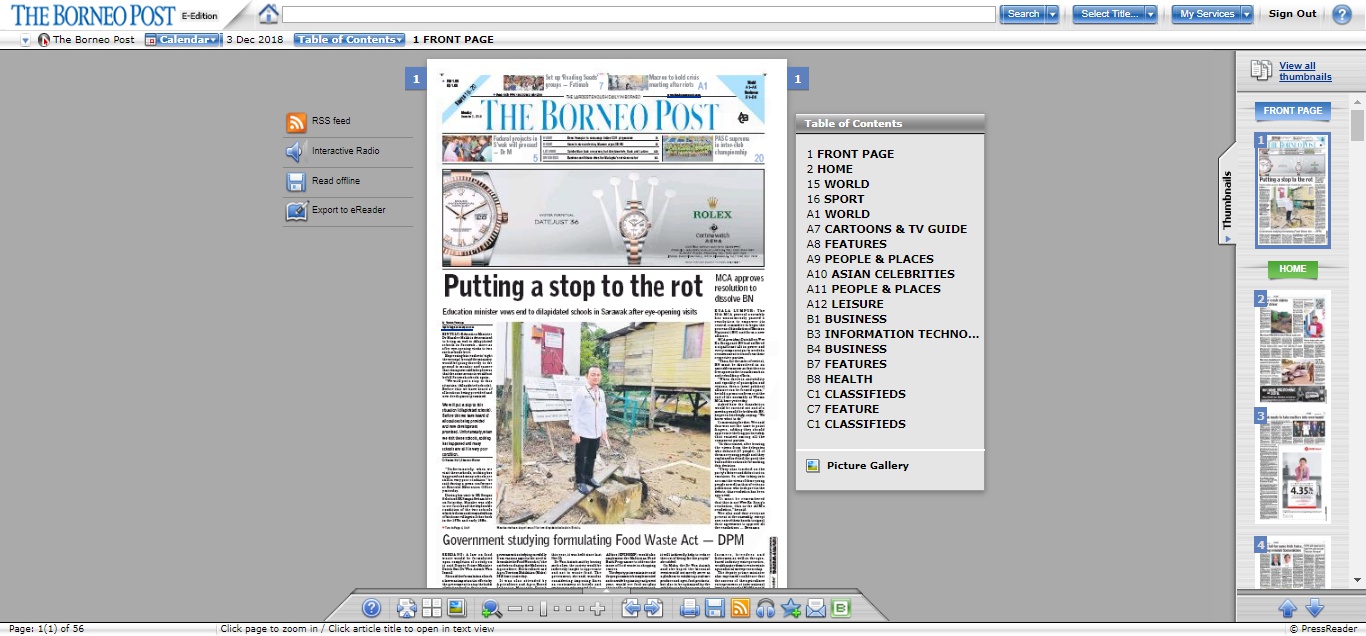Select the zoom-in magnifier tool
The width and height of the screenshot is (1366, 636).
pyautogui.click(x=491, y=607)
